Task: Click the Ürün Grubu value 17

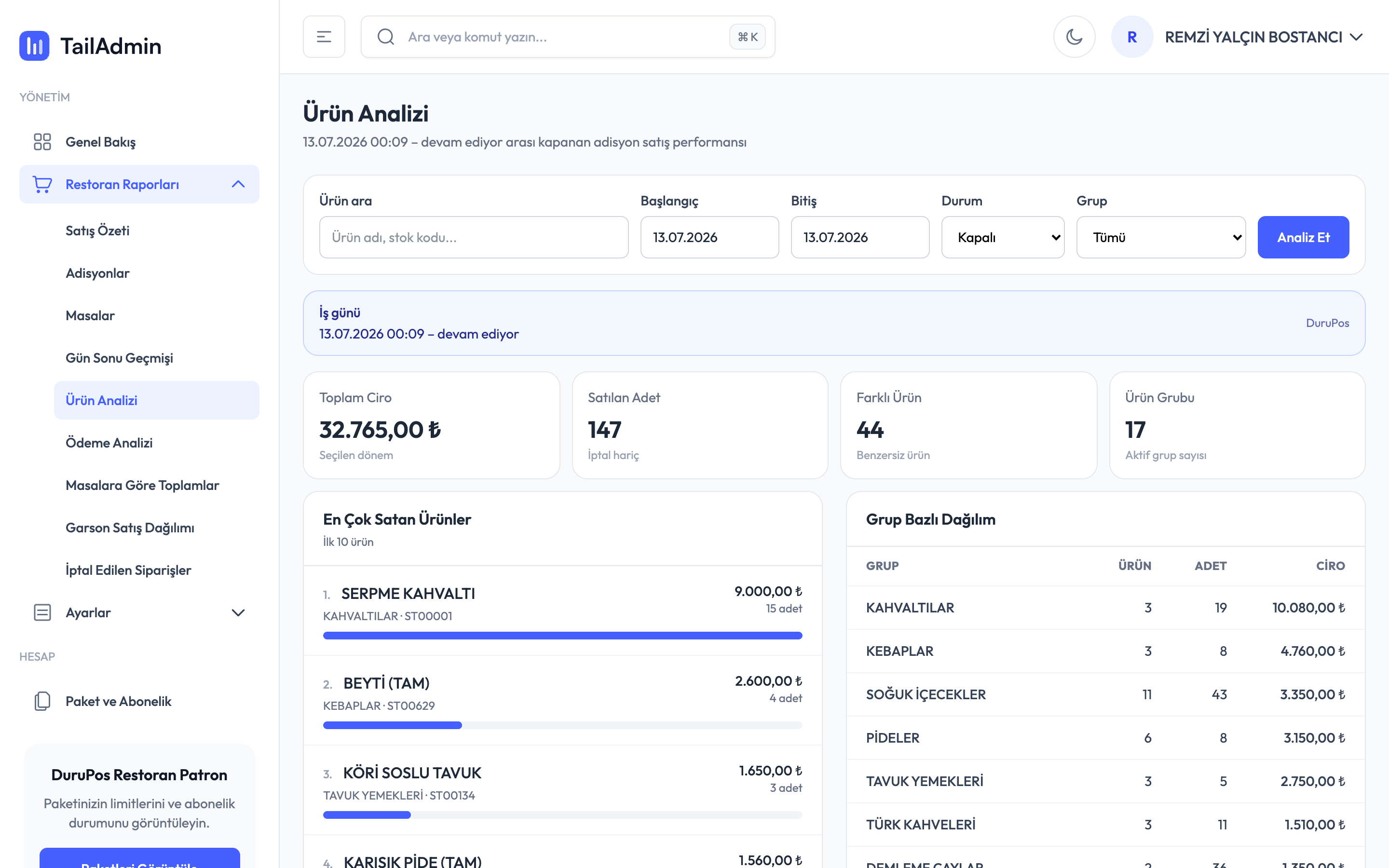Action: coord(1135,429)
